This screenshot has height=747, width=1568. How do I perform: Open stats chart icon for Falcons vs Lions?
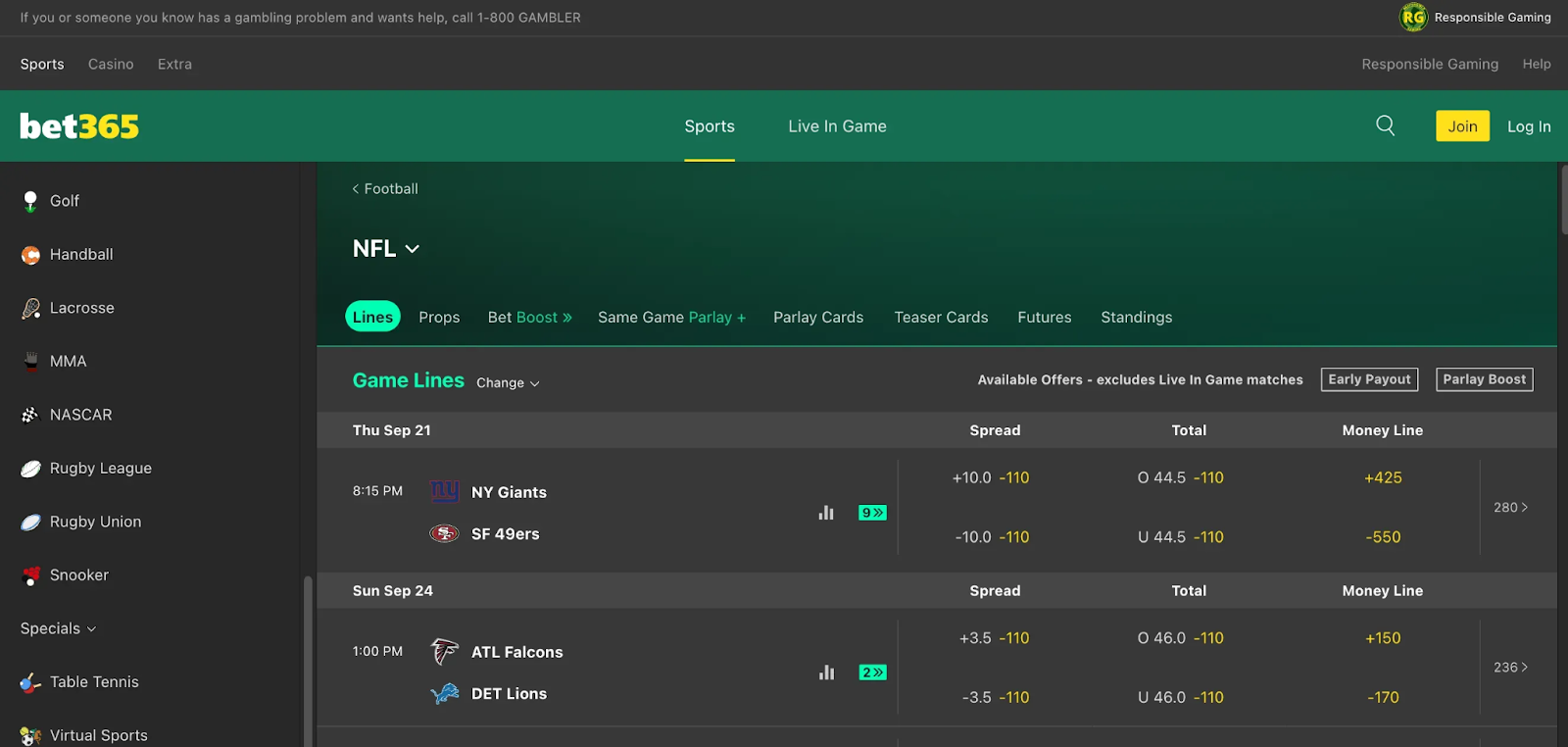pyautogui.click(x=826, y=672)
